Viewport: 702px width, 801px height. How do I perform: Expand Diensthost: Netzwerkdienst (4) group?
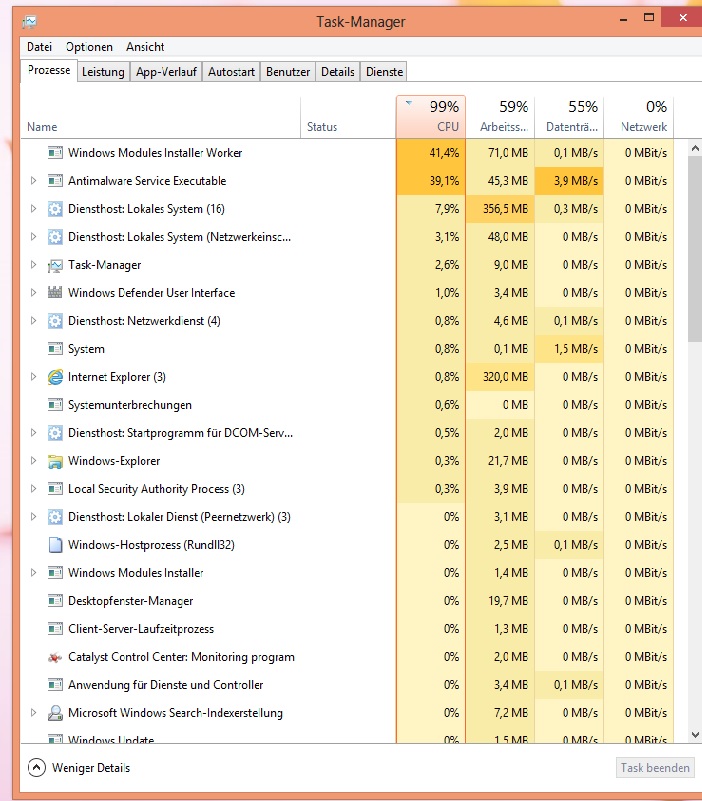click(33, 321)
